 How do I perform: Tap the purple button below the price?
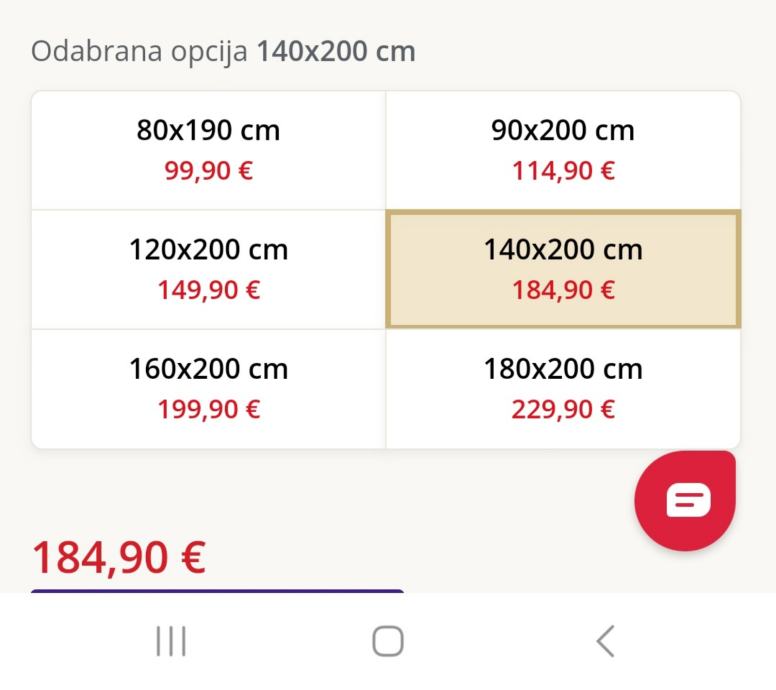click(x=217, y=591)
